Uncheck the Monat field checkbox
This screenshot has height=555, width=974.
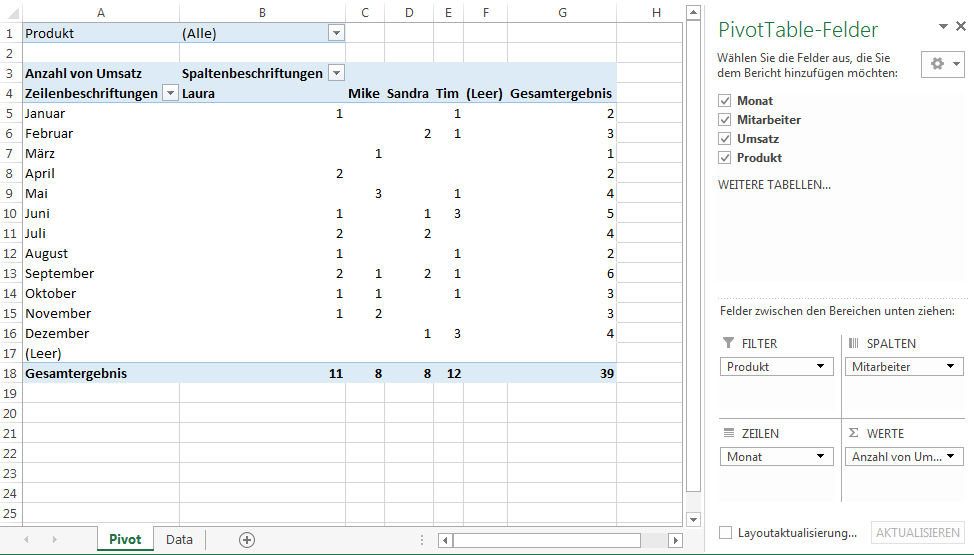(724, 101)
